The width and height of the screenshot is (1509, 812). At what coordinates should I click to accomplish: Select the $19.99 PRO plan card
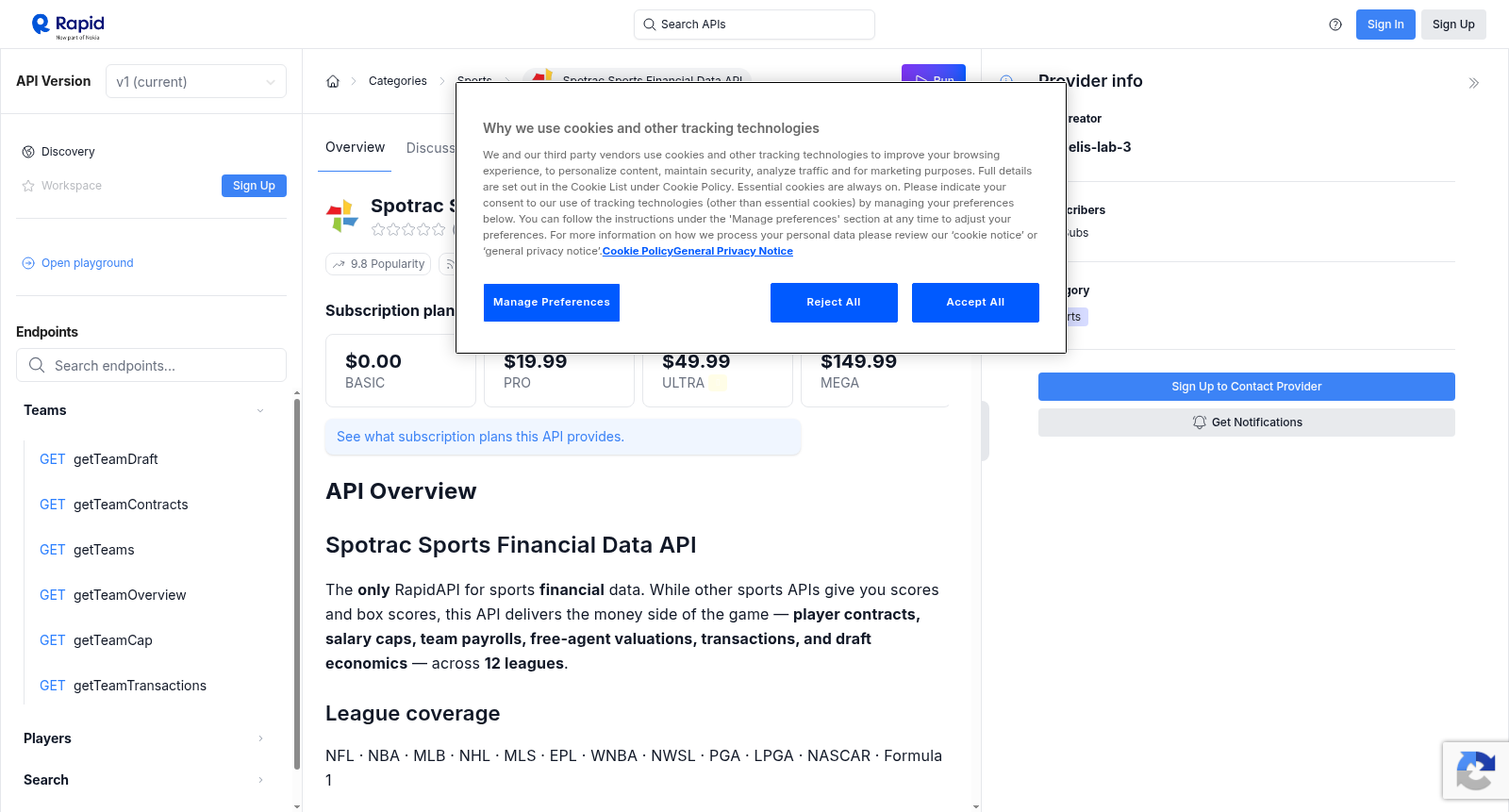(559, 380)
